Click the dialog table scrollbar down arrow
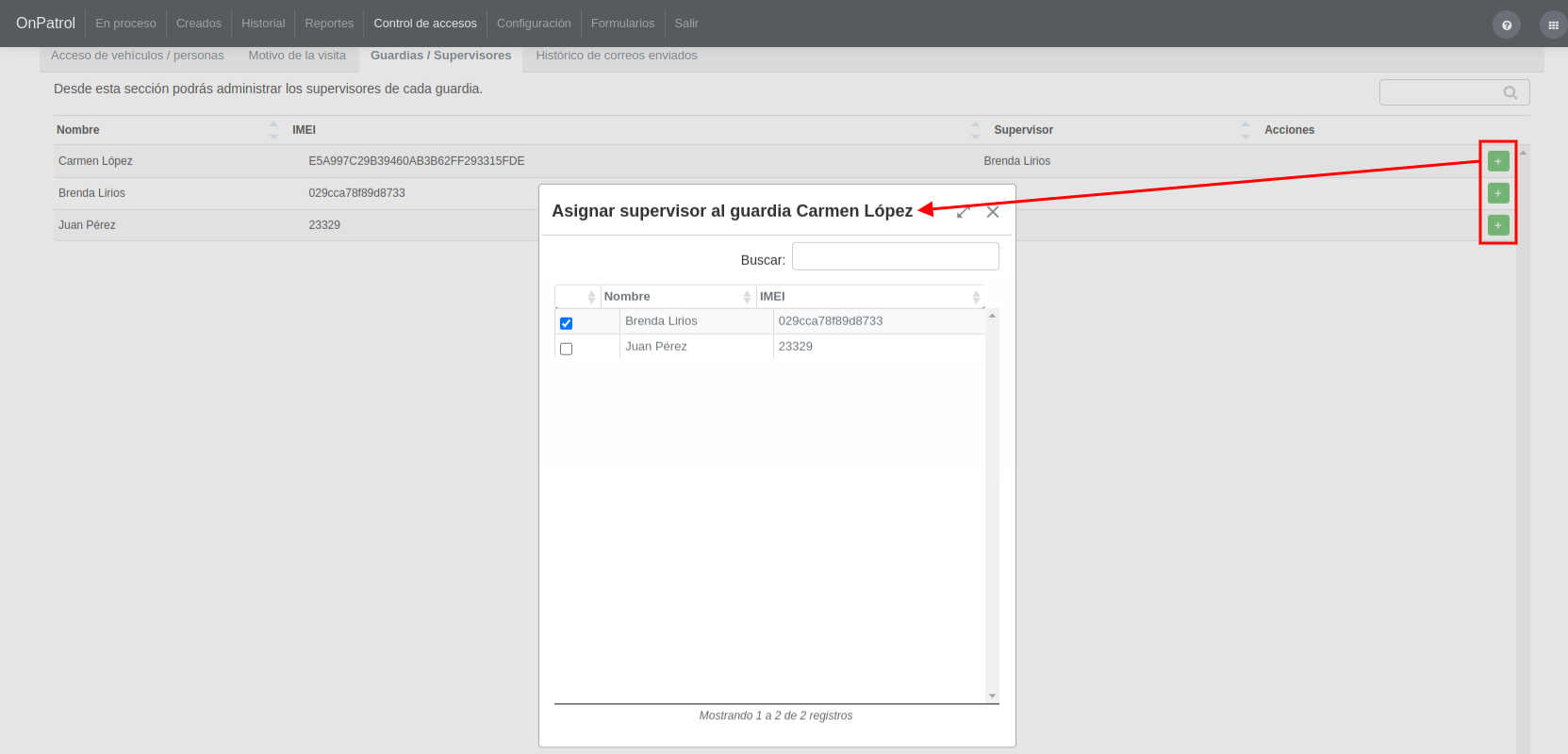The height and width of the screenshot is (754, 1568). click(992, 697)
